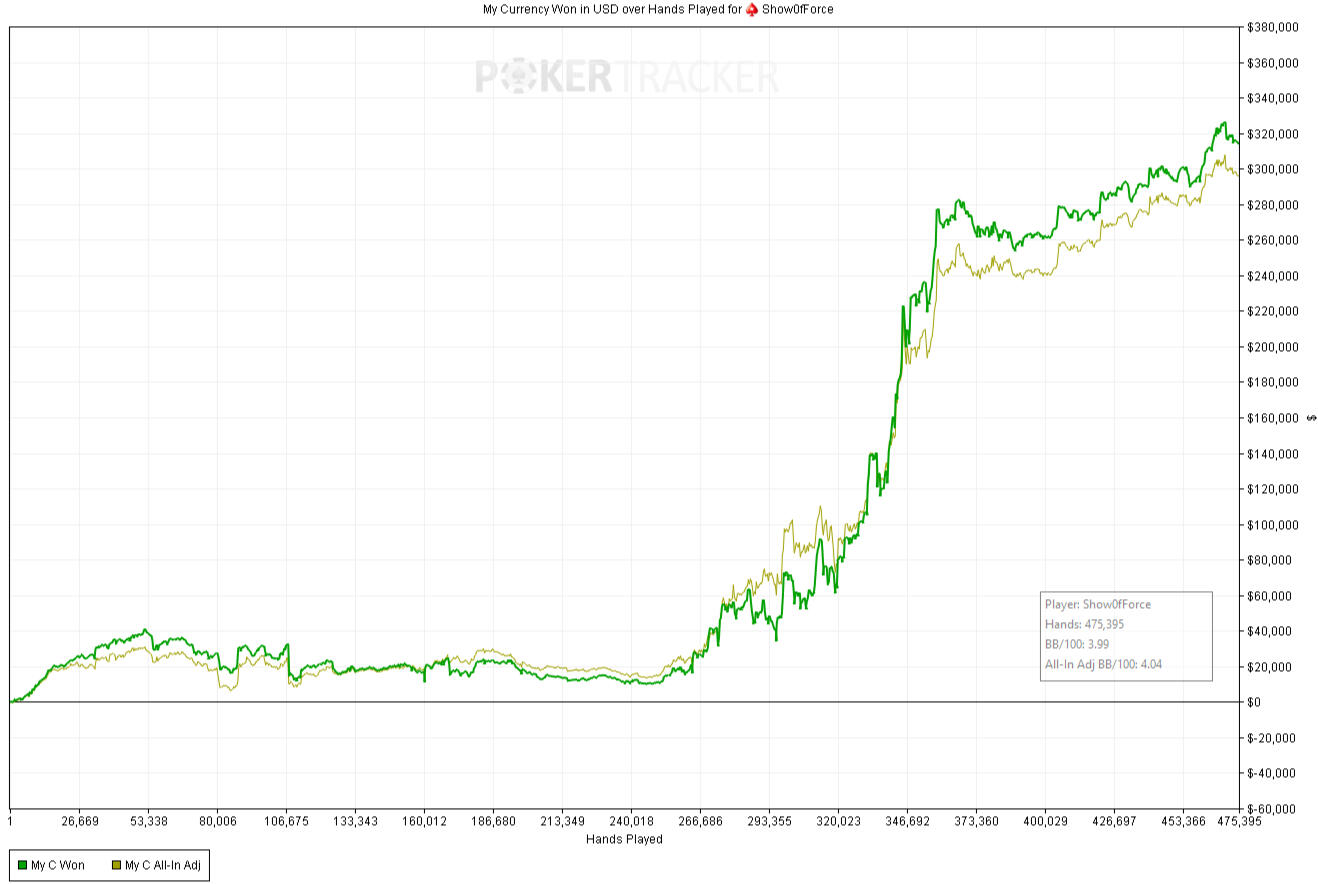Open the Player: Show0fForce entry in the info box

click(1096, 604)
